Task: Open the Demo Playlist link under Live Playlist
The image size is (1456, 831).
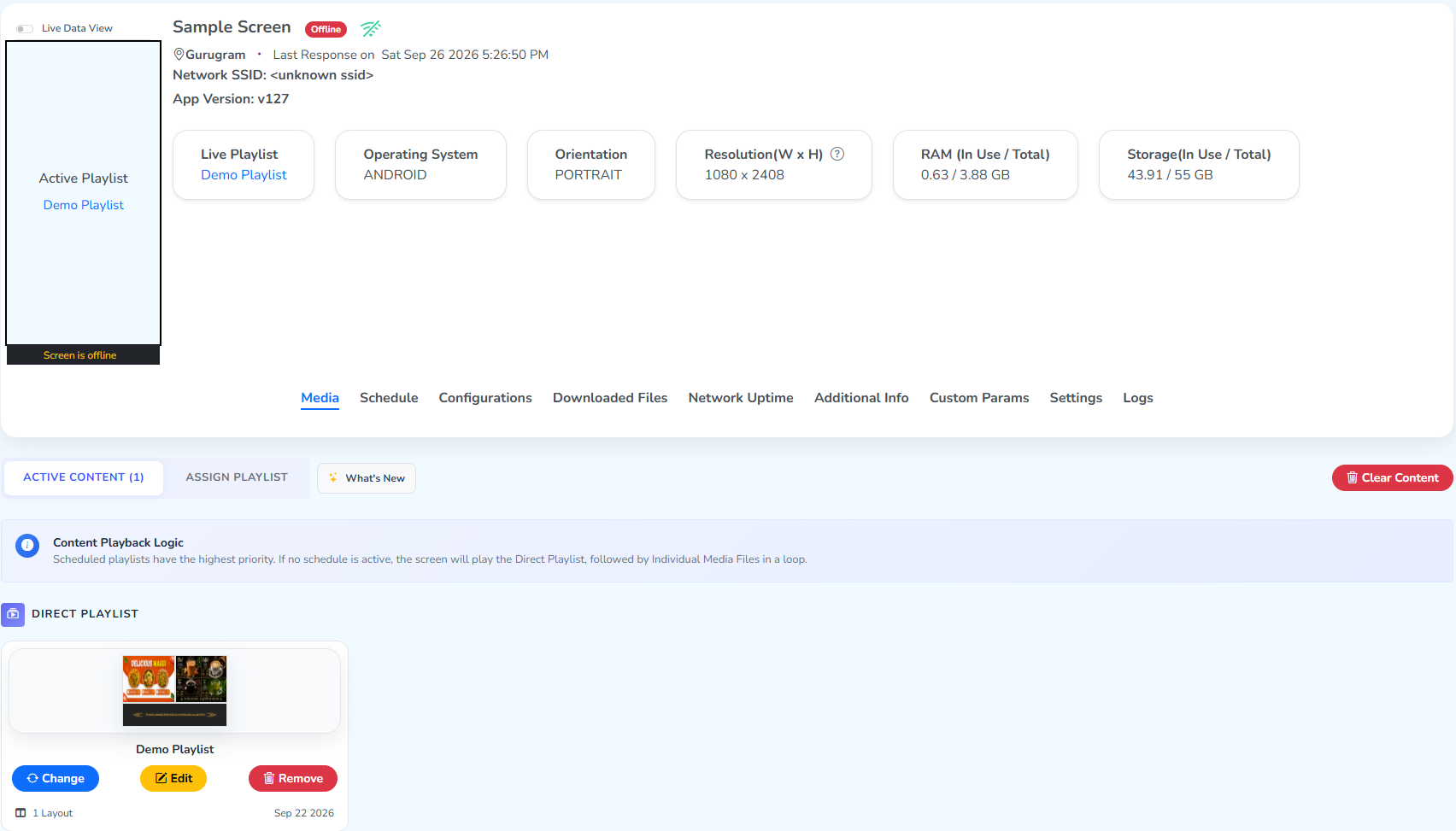Action: [x=244, y=174]
